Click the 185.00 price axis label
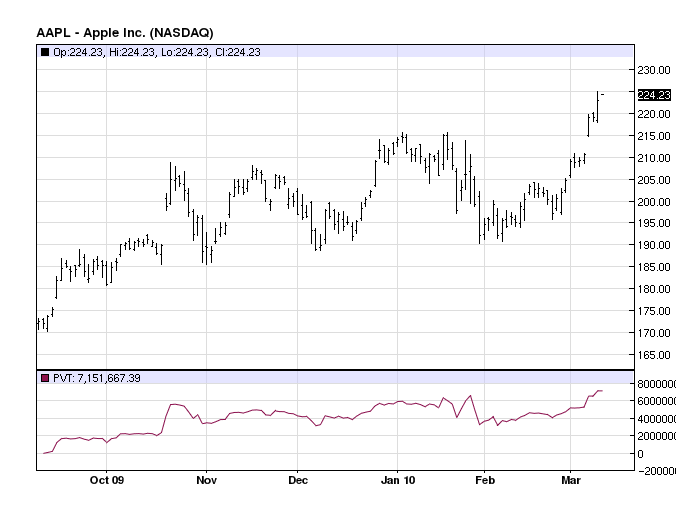This screenshot has height=512, width=700. [654, 267]
